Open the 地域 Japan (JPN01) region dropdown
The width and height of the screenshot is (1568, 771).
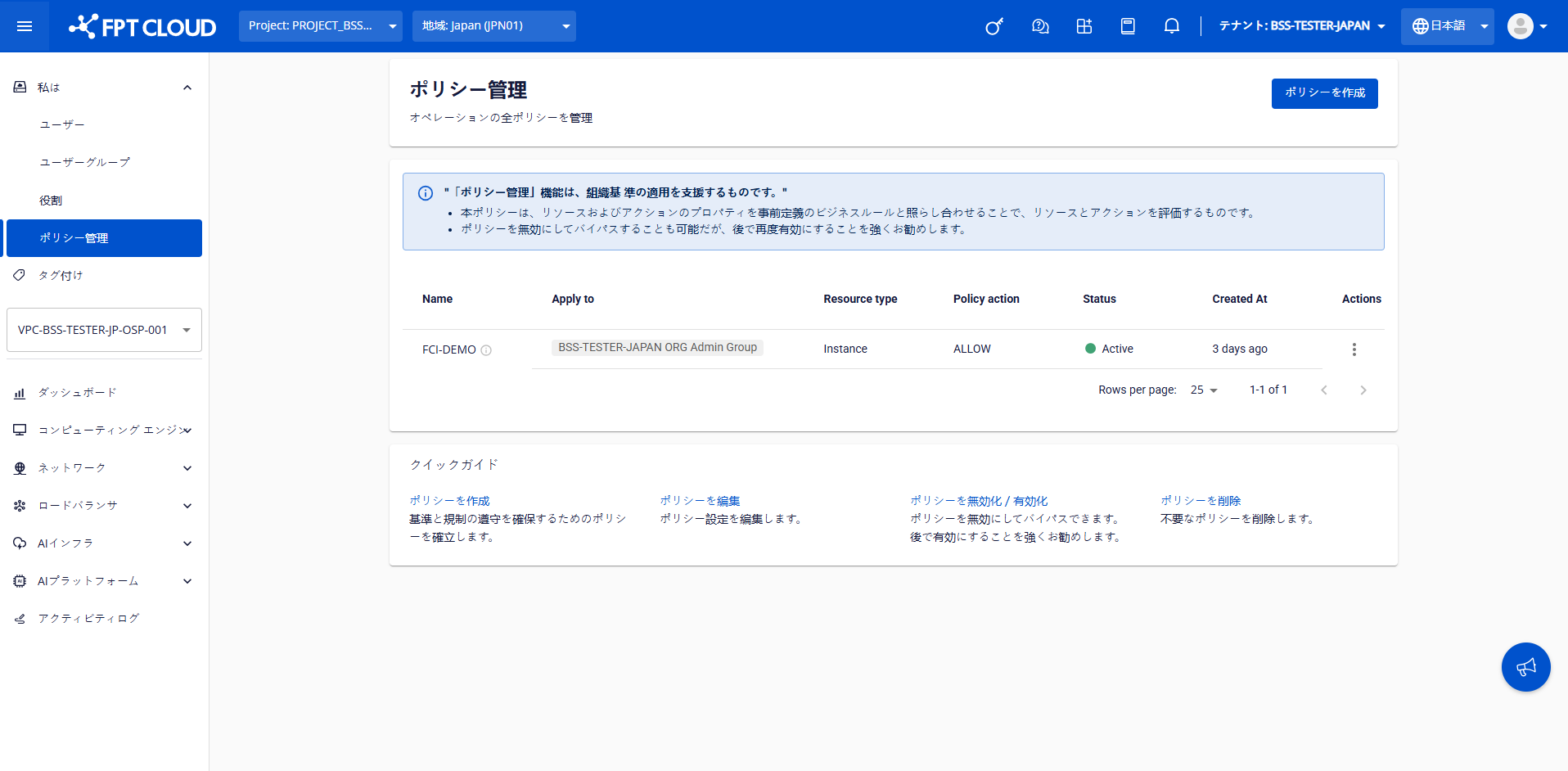[x=494, y=26]
